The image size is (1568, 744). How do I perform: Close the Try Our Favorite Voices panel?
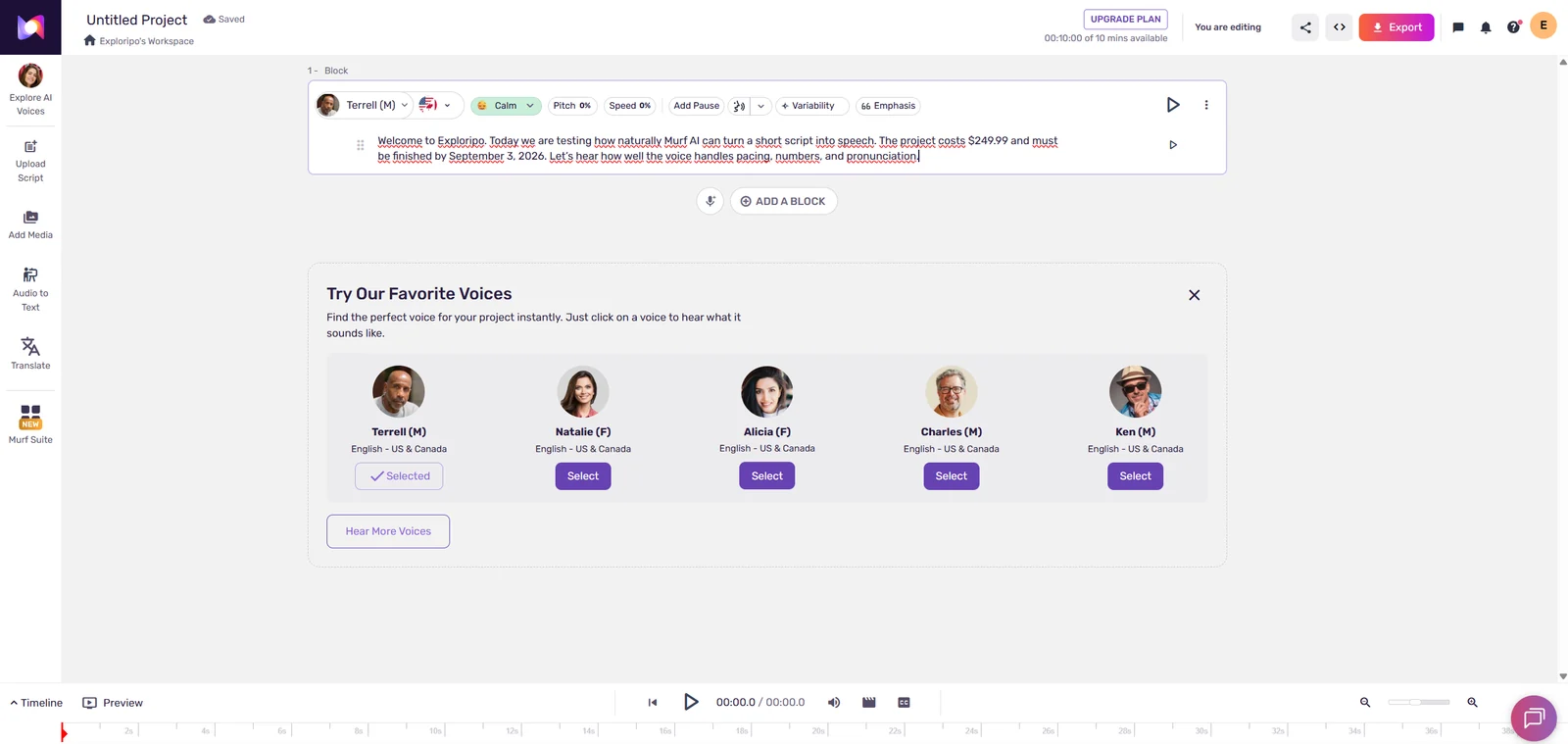1195,295
